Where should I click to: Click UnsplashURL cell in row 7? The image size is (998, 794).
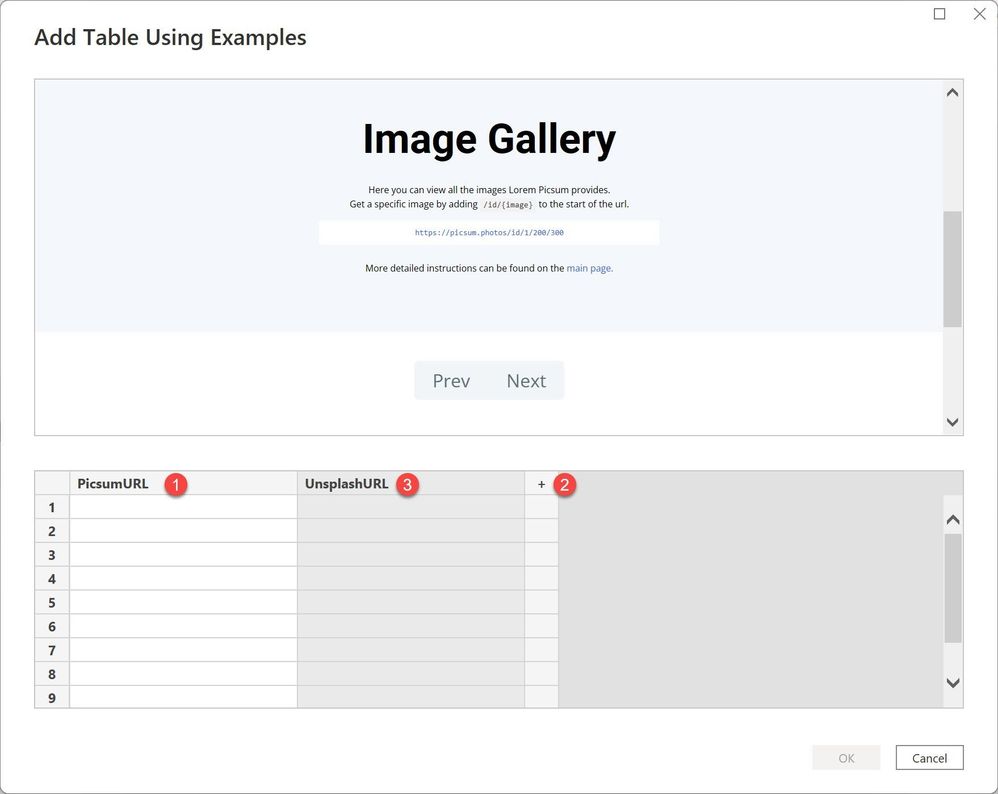tap(411, 650)
